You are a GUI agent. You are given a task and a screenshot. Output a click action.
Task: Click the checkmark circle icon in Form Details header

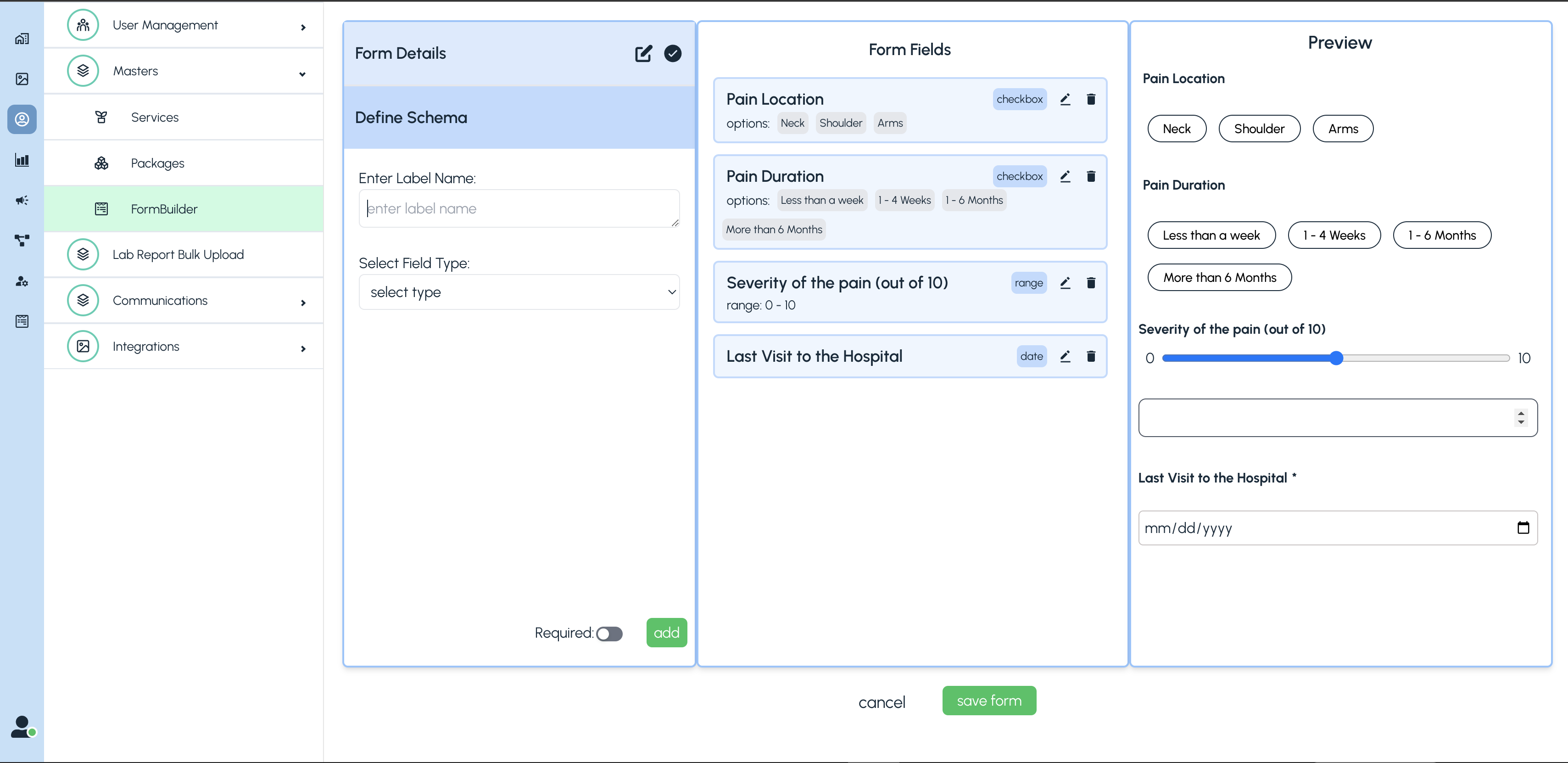pyautogui.click(x=673, y=54)
